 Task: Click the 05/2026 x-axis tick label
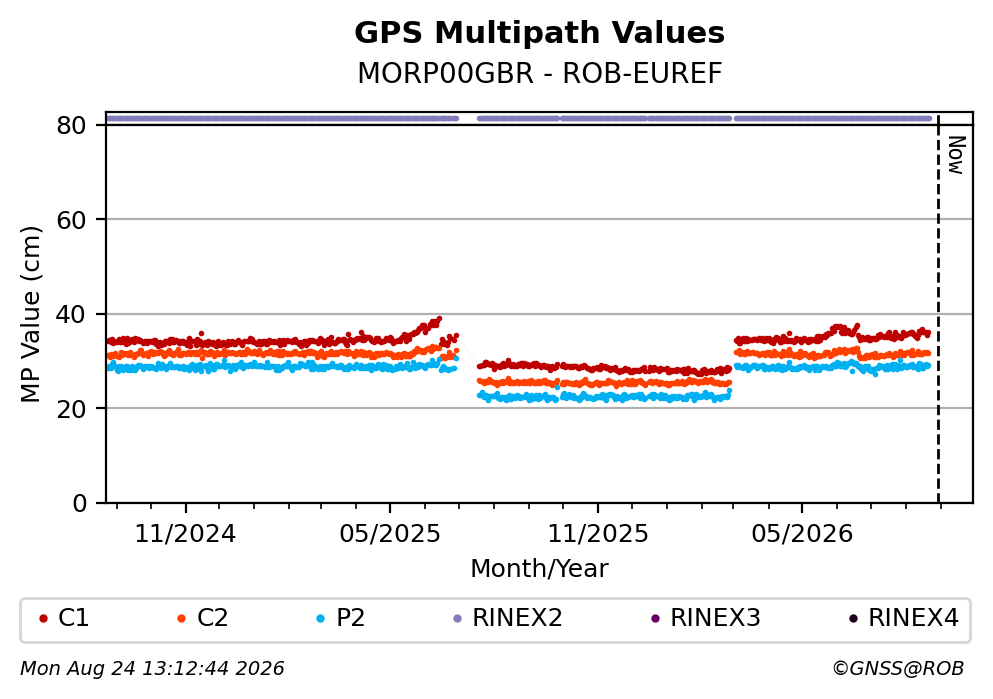point(802,534)
